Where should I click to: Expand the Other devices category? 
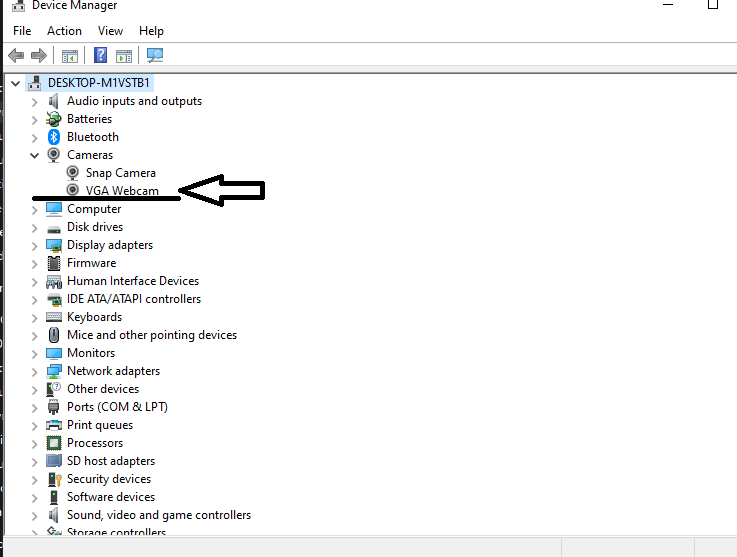pyautogui.click(x=34, y=390)
